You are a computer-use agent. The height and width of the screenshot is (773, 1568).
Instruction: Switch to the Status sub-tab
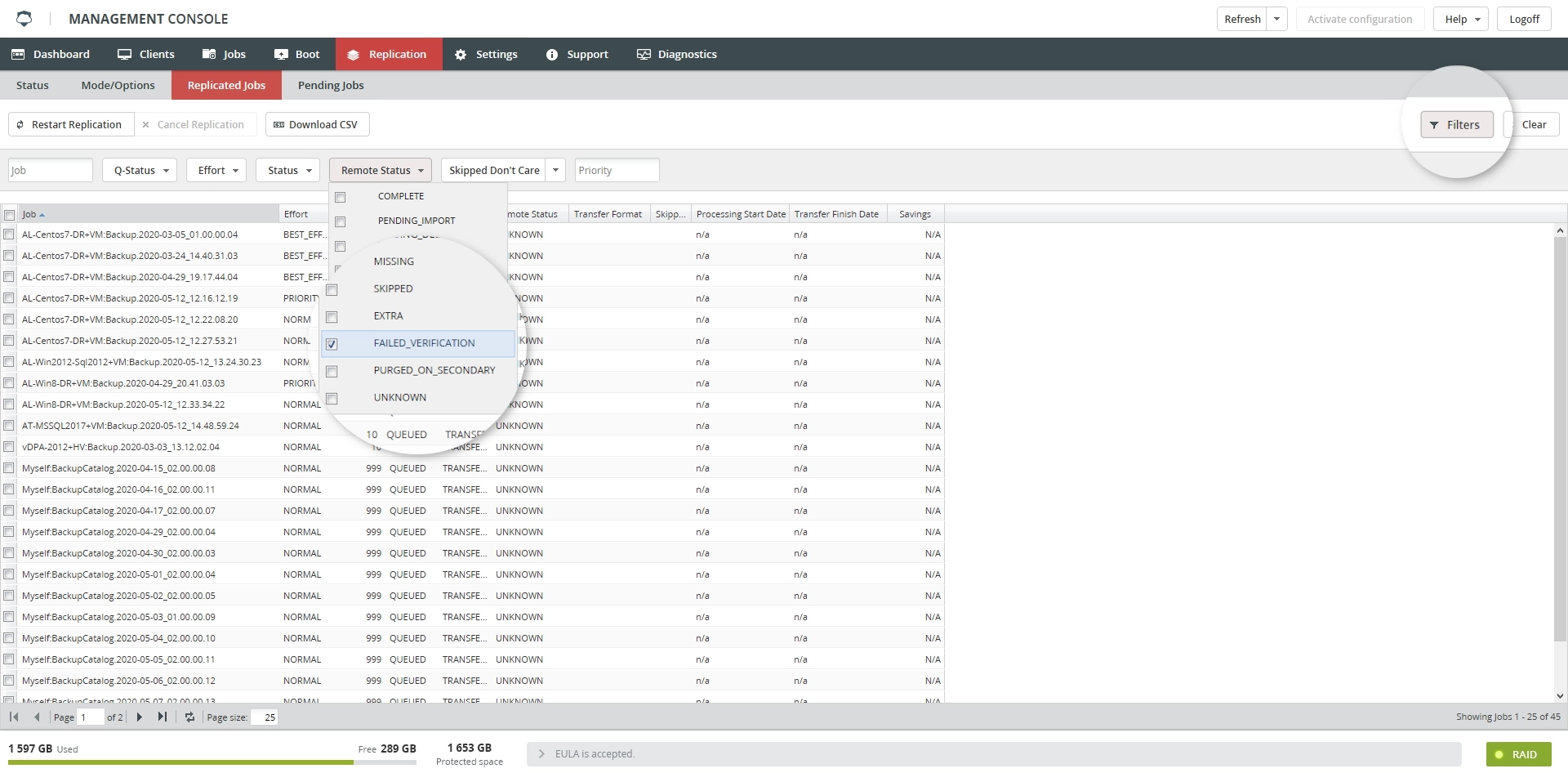coord(33,85)
